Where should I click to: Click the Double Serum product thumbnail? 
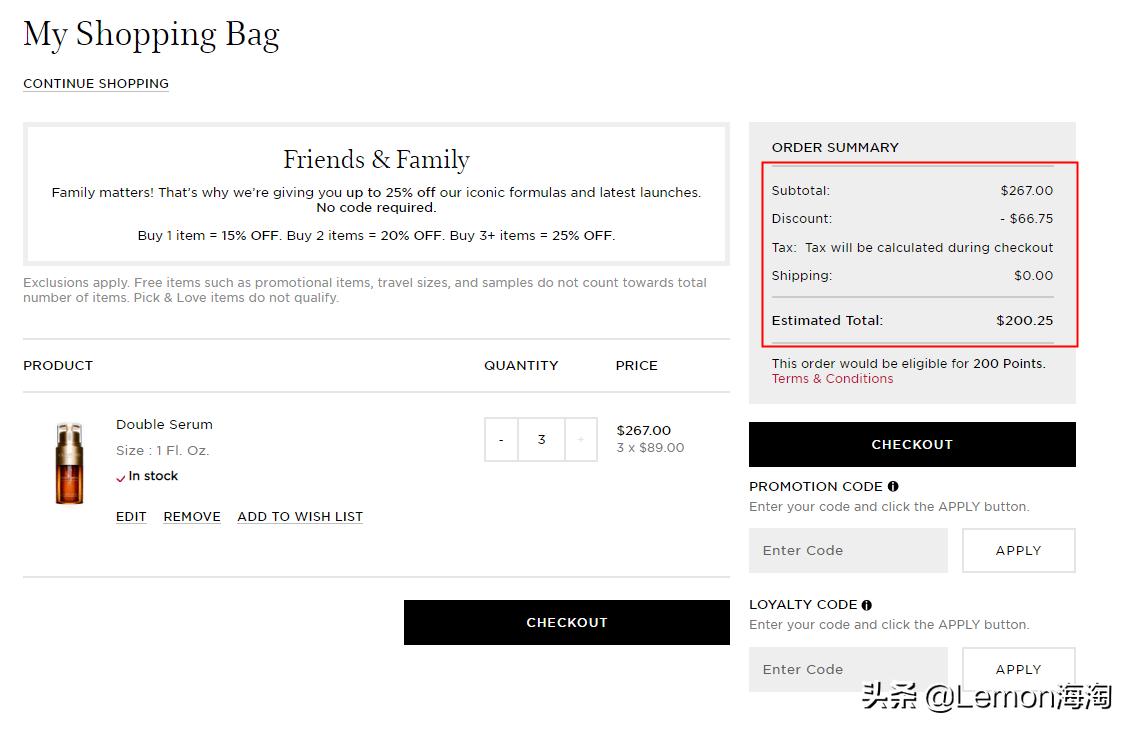click(69, 461)
